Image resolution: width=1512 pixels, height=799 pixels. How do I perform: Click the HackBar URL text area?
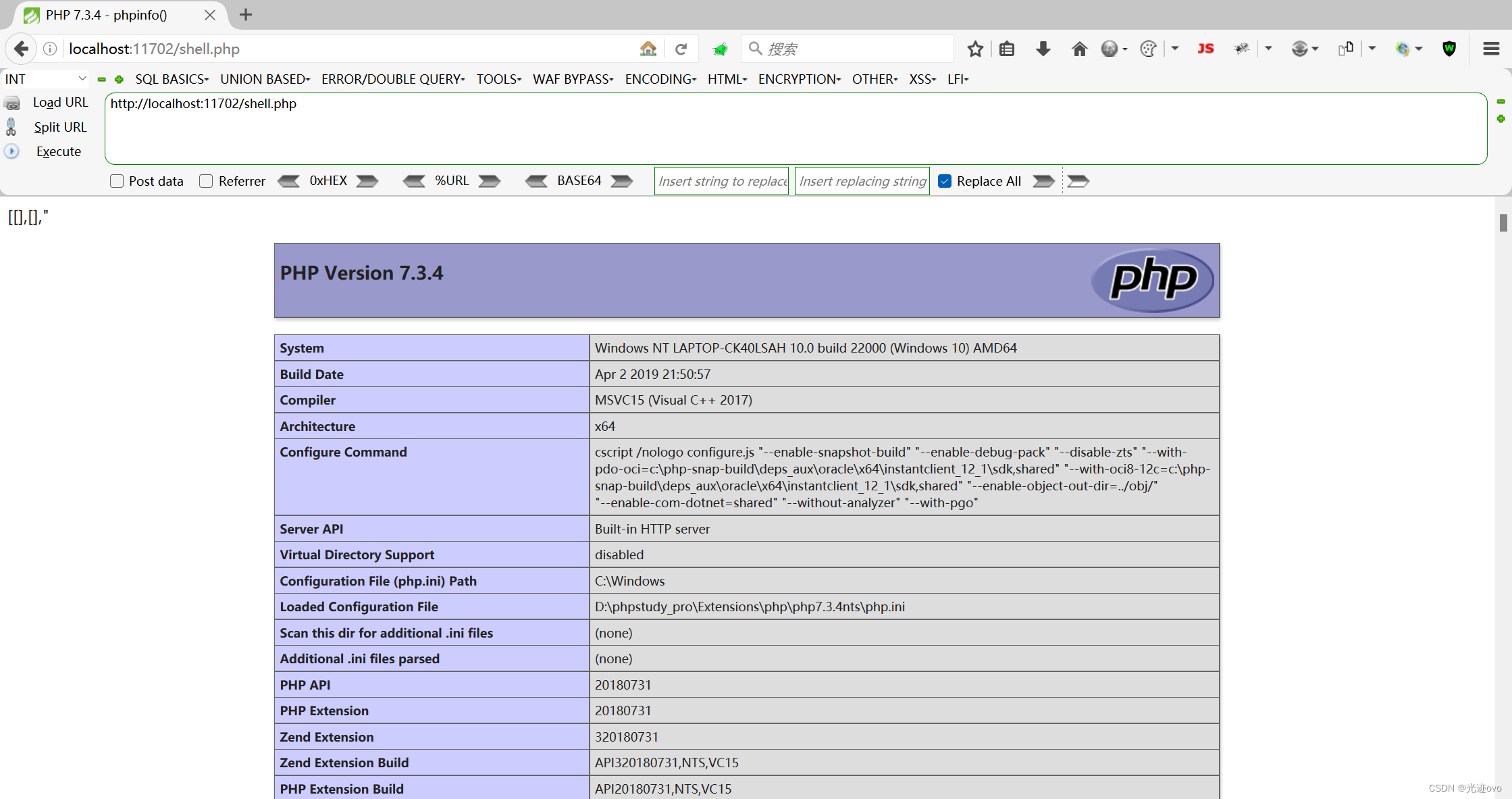[796, 128]
